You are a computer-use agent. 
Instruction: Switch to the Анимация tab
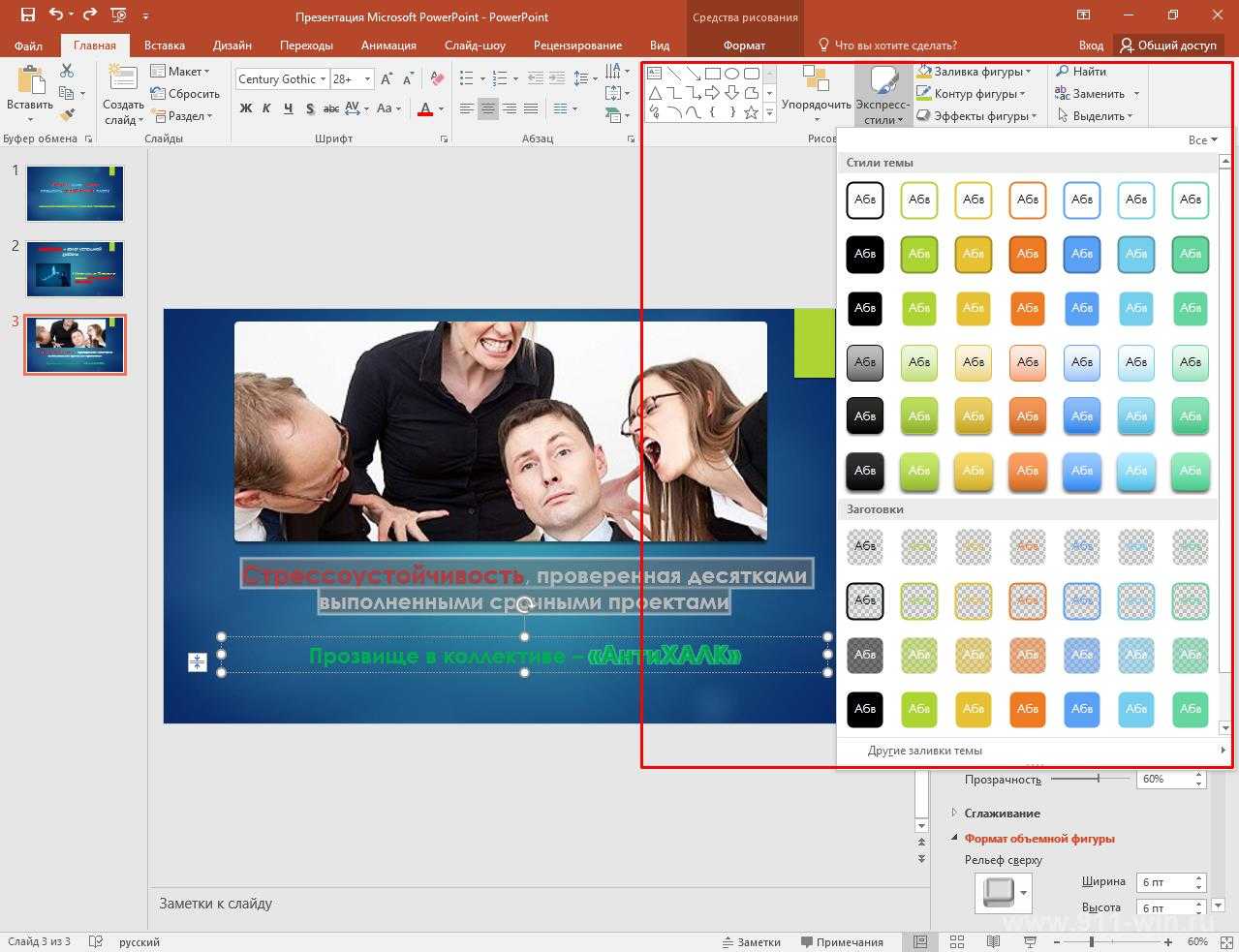tap(388, 46)
